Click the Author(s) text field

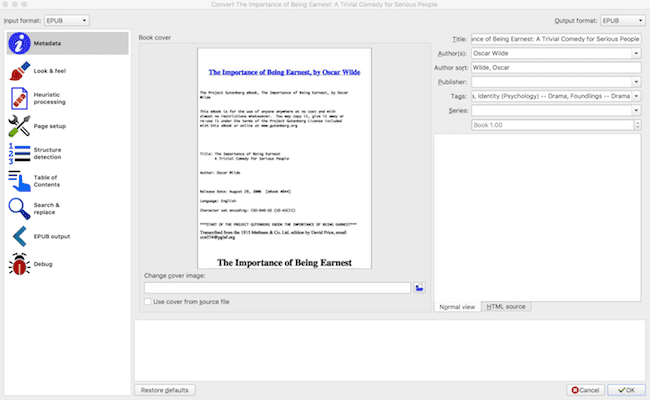click(x=551, y=53)
